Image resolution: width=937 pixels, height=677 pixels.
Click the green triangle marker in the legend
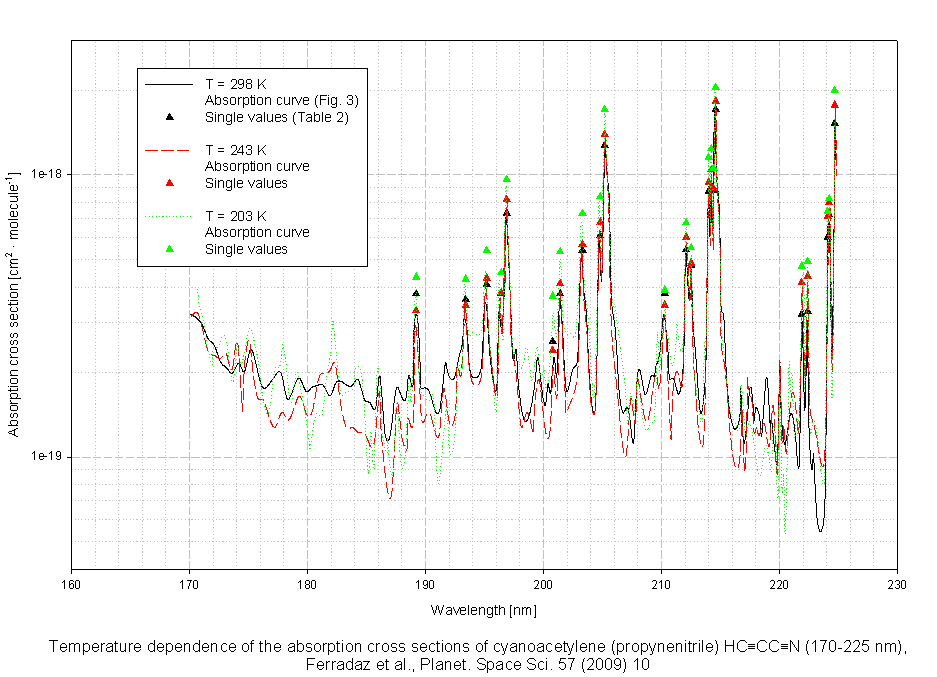click(169, 249)
